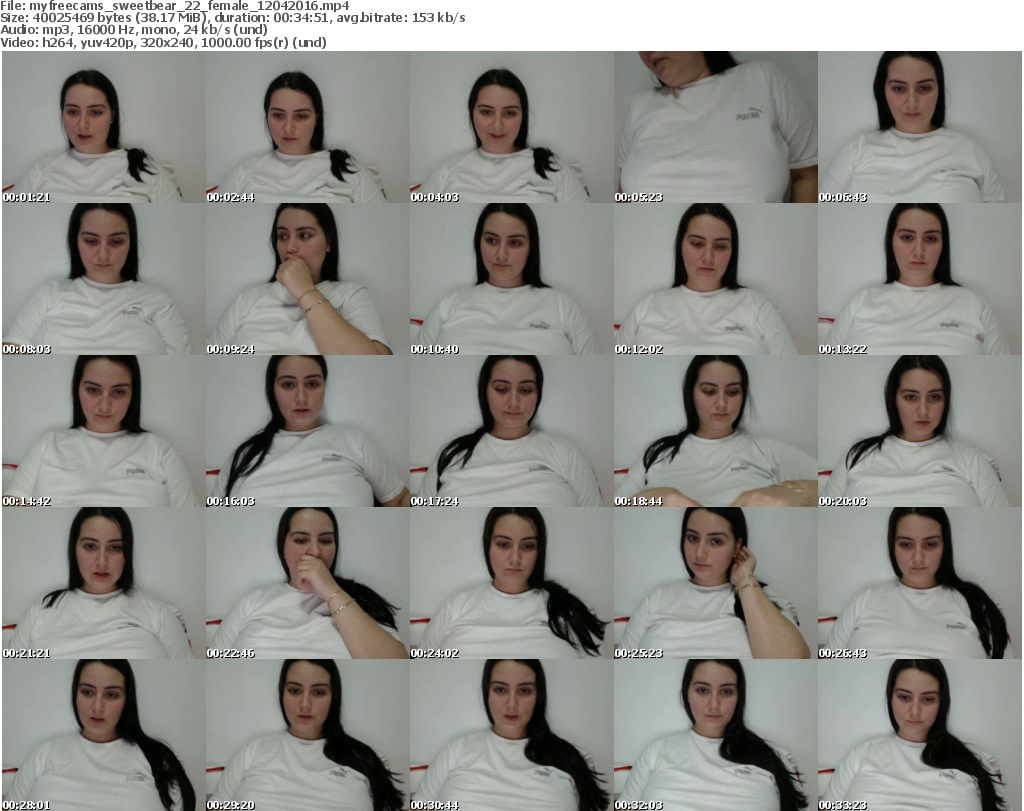1024x811 pixels.
Task: Open the thumbnail stamped 00:14:42
Action: pyautogui.click(x=104, y=431)
